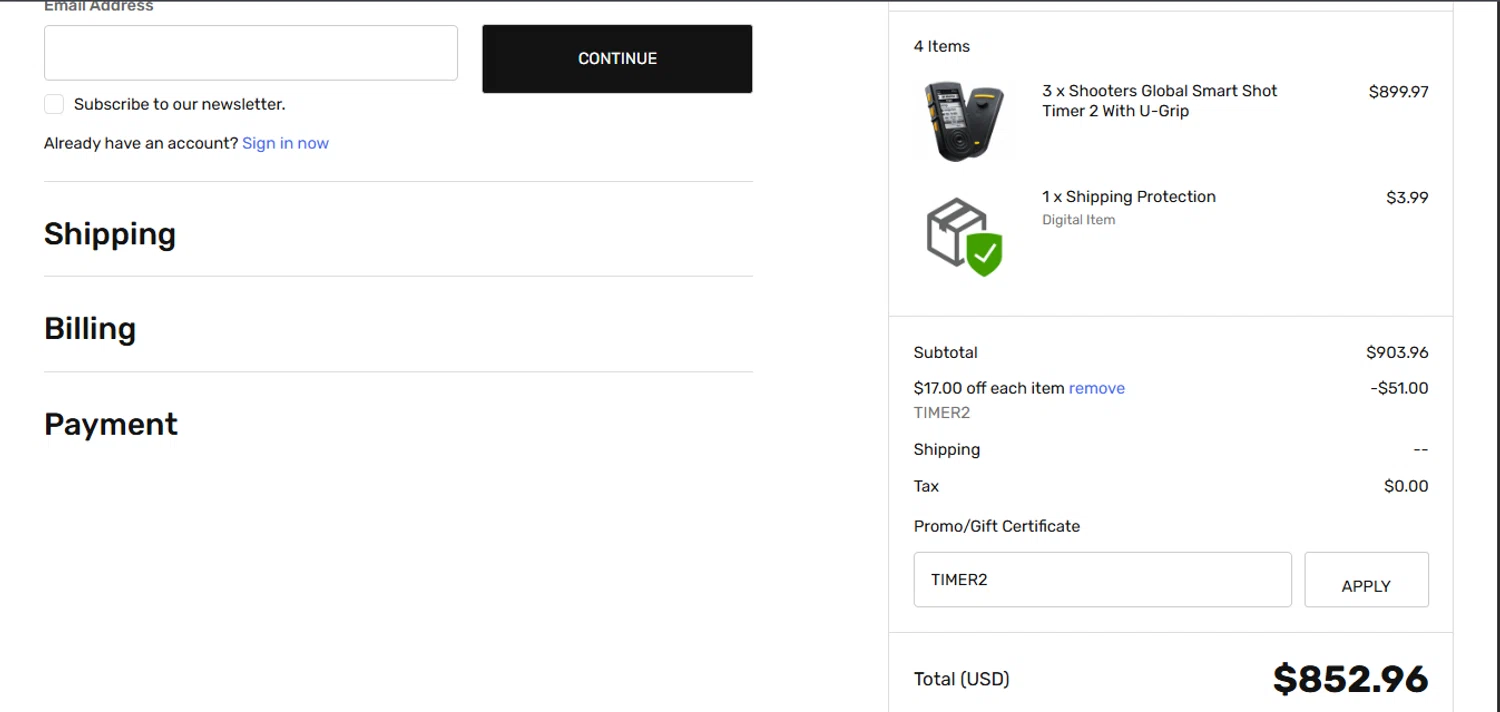Open the Sign in now link
Viewport: 1500px width, 712px height.
click(285, 143)
